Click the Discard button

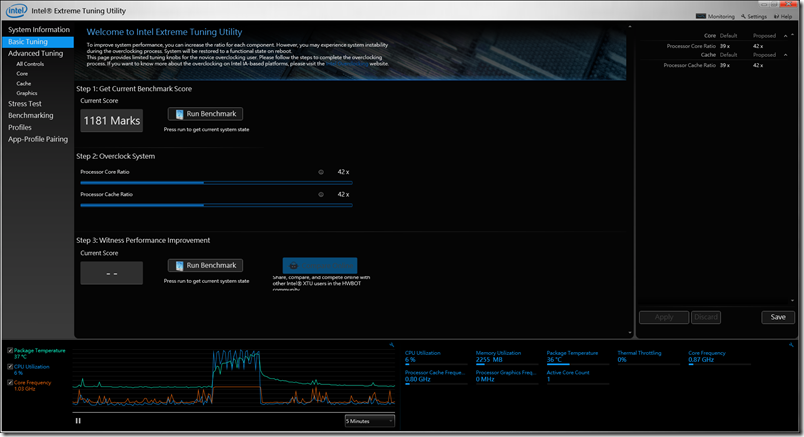coord(706,317)
